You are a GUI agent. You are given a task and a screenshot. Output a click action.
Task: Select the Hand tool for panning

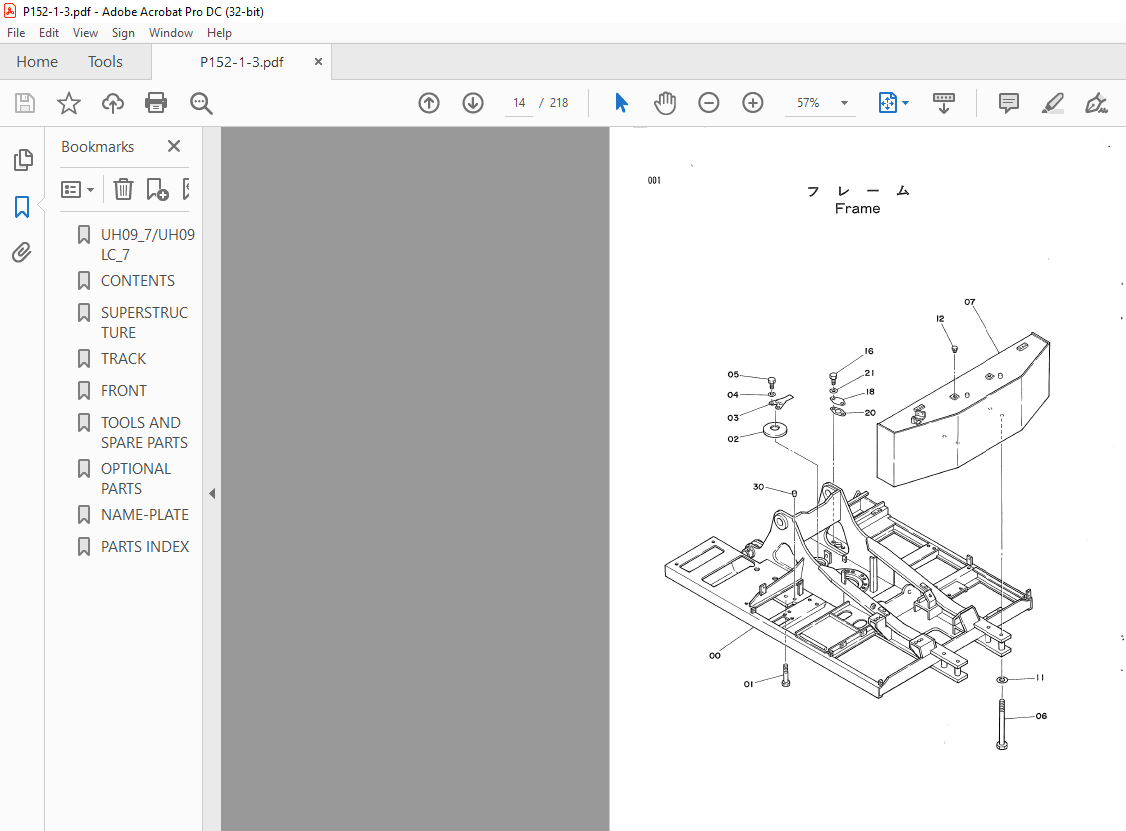tap(665, 102)
